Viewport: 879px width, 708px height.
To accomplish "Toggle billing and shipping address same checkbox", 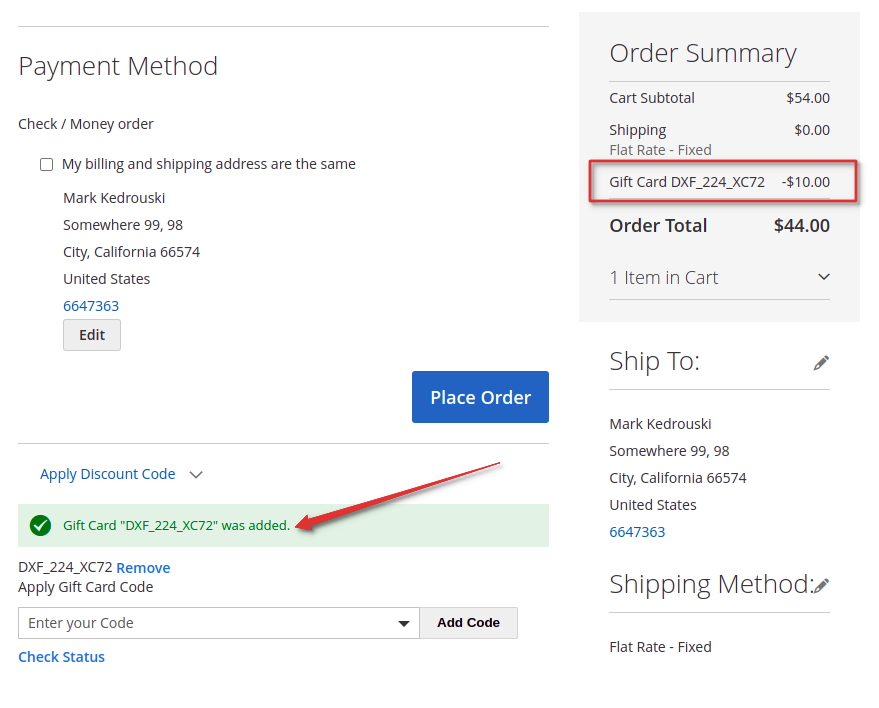I will [47, 164].
